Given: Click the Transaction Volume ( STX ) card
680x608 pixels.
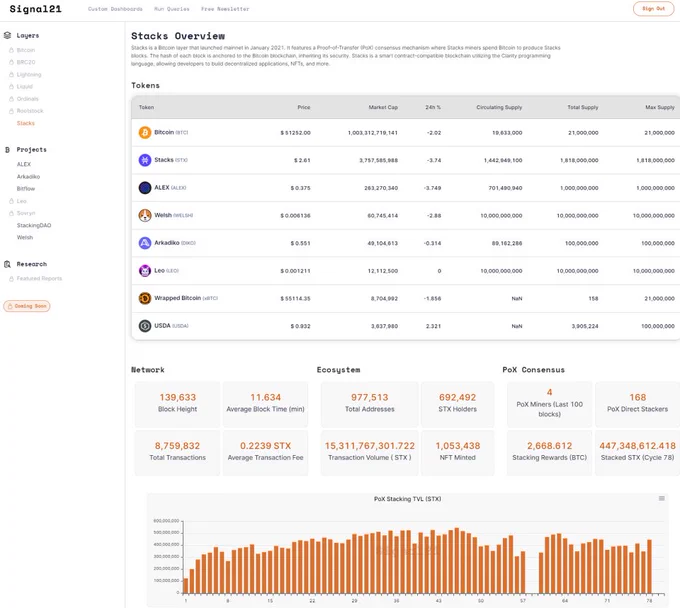Looking at the screenshot, I should click(x=369, y=452).
